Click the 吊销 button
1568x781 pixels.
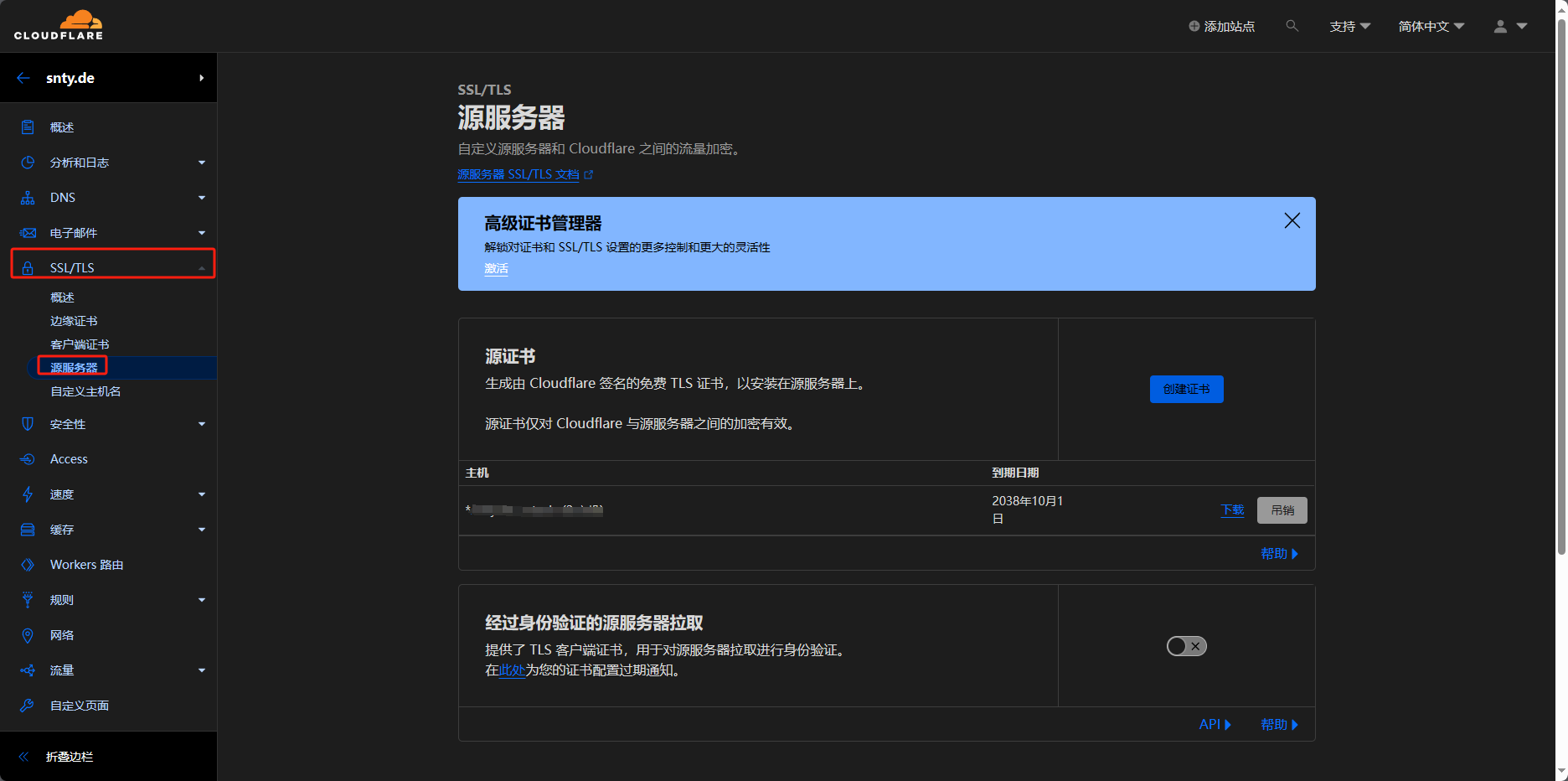point(1282,510)
